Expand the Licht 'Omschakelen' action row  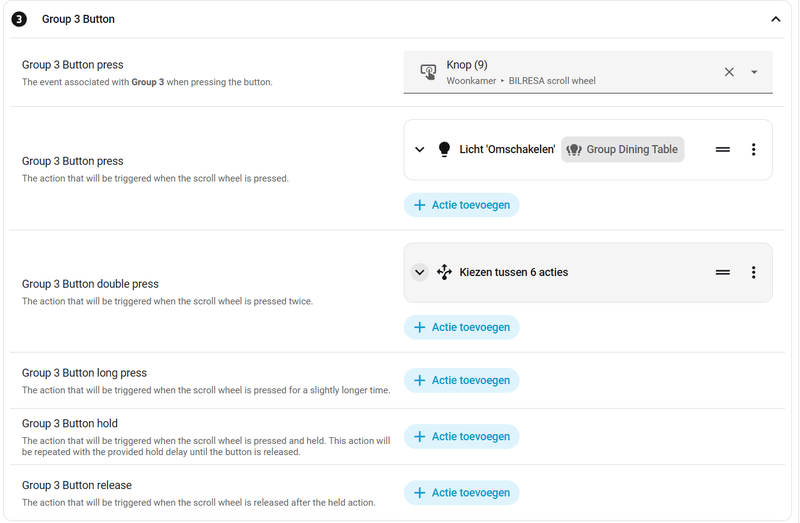(420, 150)
